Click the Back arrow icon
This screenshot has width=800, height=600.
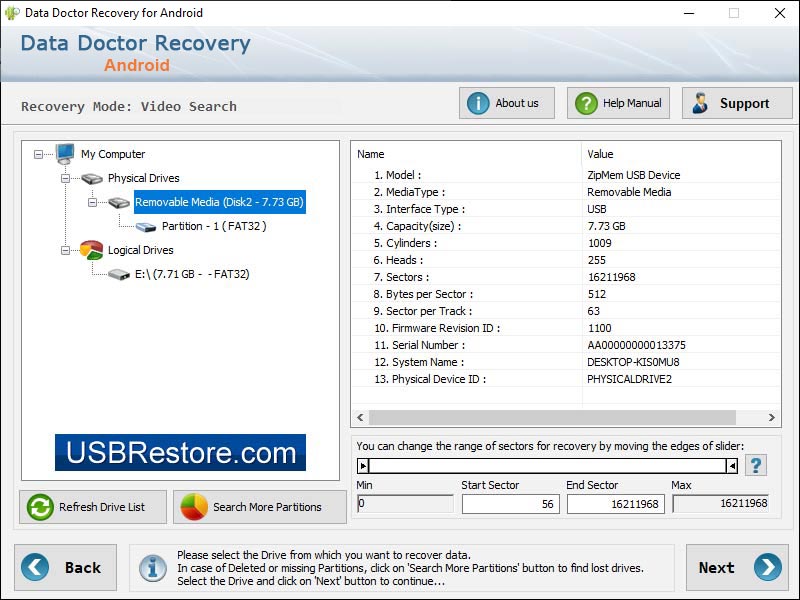pos(32,567)
